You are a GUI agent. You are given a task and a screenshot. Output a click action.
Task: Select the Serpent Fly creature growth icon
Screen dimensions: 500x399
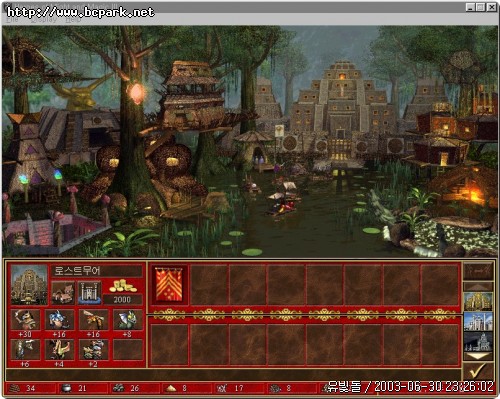tap(94, 320)
